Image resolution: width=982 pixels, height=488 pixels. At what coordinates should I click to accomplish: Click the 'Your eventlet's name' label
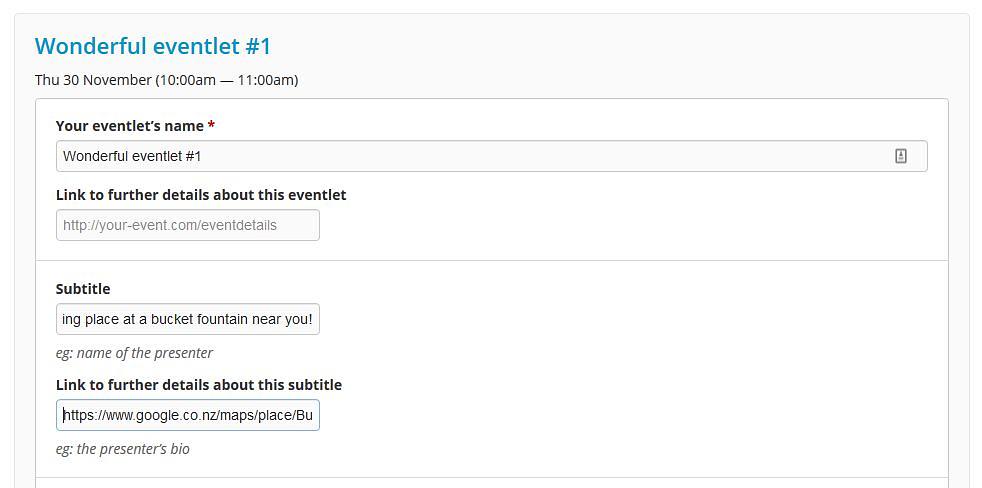click(x=130, y=126)
